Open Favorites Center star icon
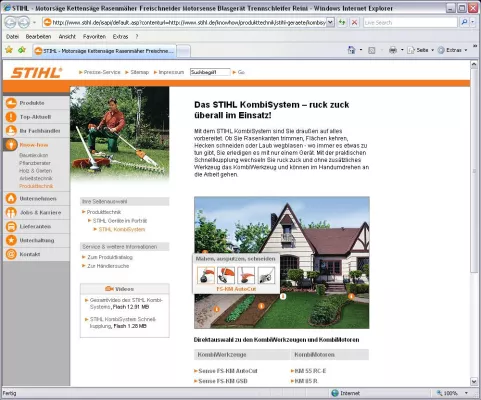The width and height of the screenshot is (481, 400). tap(9, 50)
